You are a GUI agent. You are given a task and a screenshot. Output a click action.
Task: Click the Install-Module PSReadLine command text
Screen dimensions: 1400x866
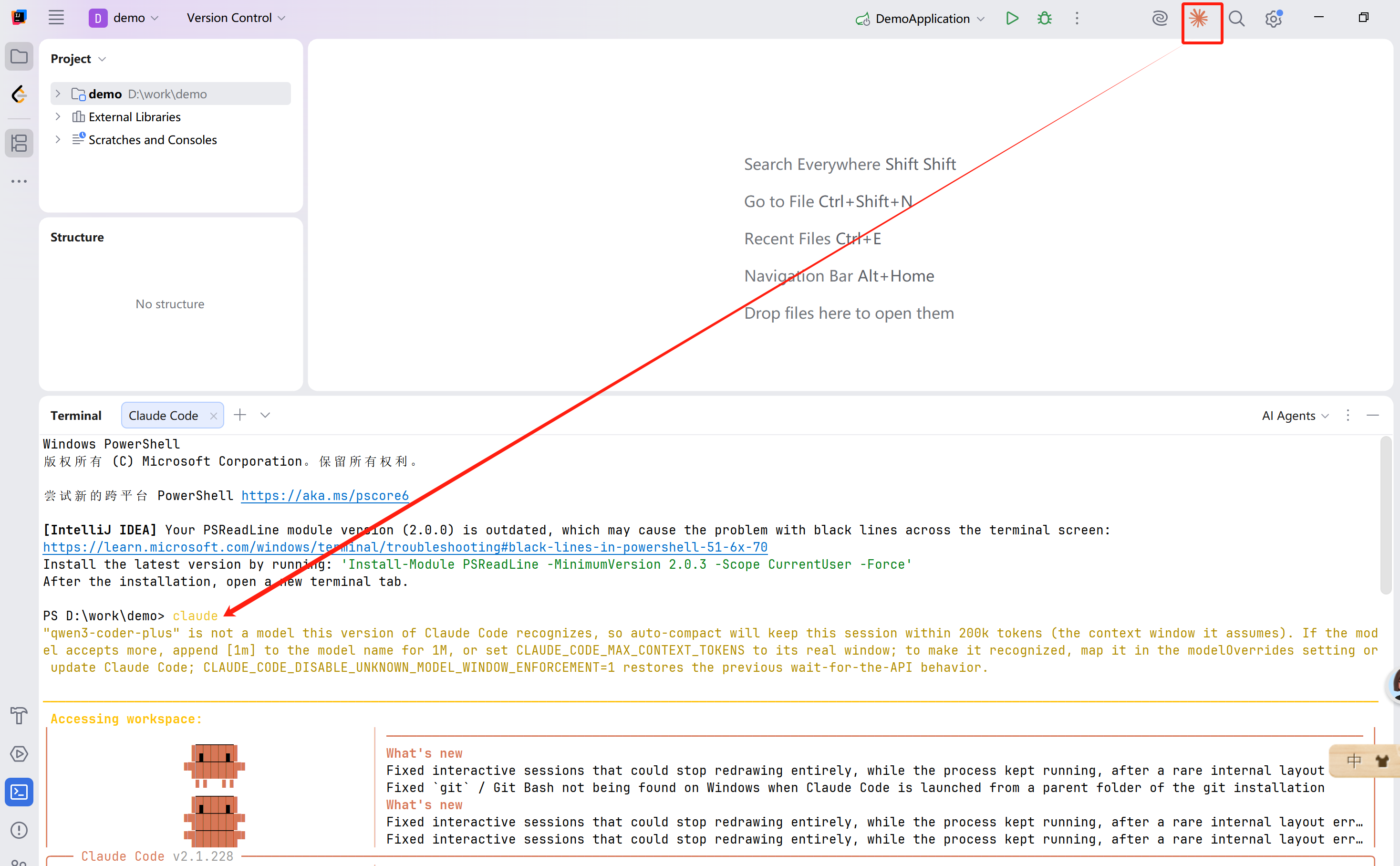pos(626,564)
